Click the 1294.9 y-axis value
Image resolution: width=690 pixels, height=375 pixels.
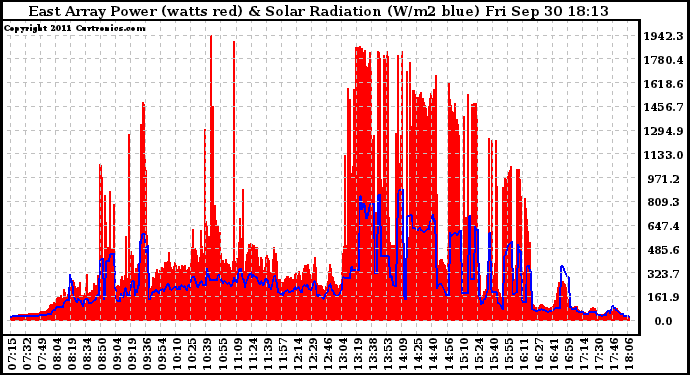click(x=664, y=131)
